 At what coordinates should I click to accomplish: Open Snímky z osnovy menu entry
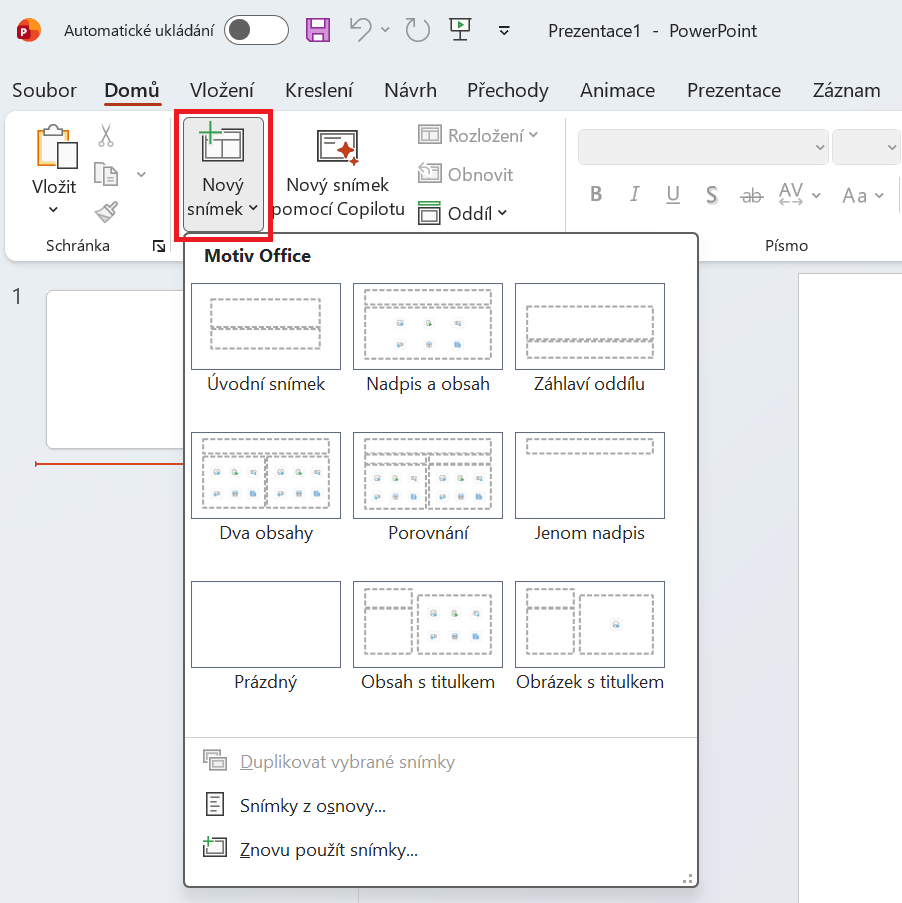(441, 805)
